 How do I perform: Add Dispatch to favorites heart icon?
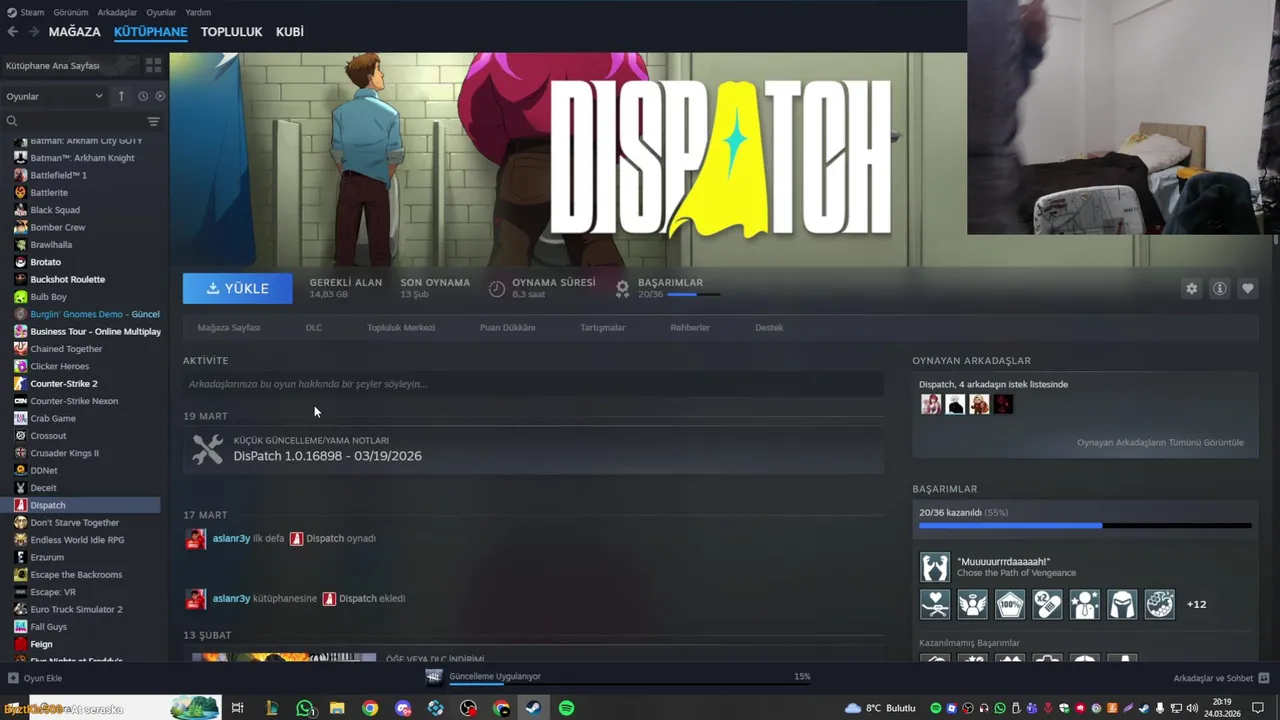click(x=1247, y=288)
